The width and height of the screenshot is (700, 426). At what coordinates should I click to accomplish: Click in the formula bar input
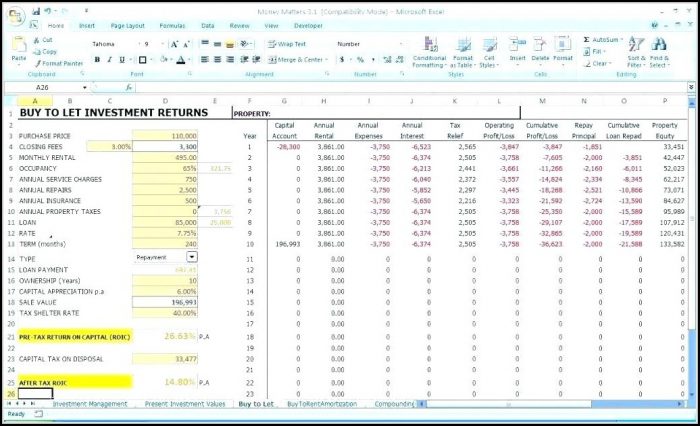pyautogui.click(x=411, y=88)
